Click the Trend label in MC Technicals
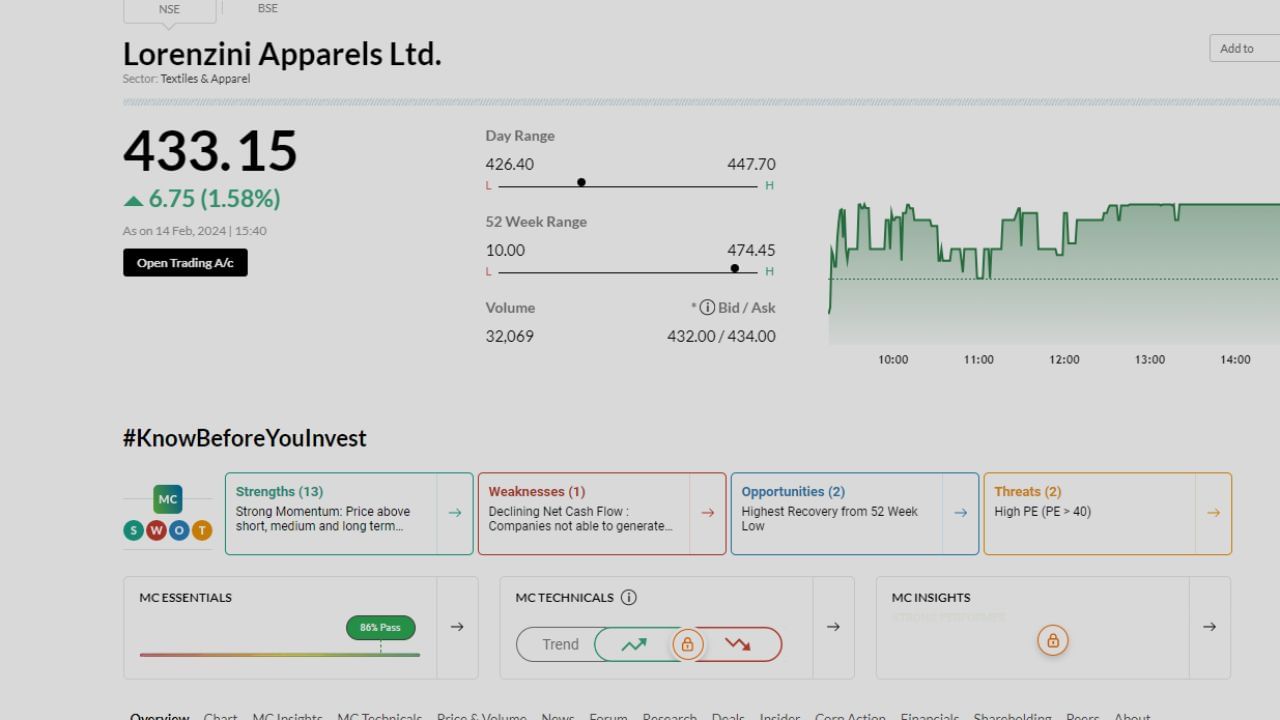Screen dimensions: 1280x720 [560, 645]
